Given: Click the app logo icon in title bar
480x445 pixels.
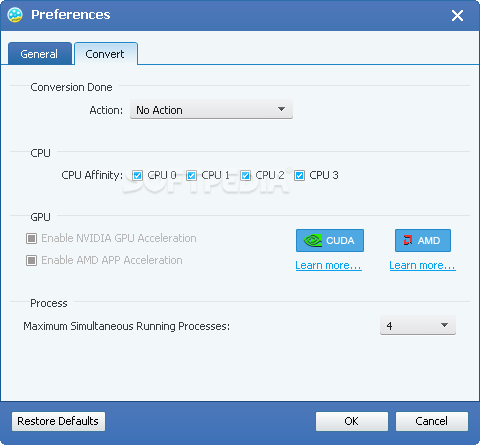Looking at the screenshot, I should pyautogui.click(x=15, y=15).
